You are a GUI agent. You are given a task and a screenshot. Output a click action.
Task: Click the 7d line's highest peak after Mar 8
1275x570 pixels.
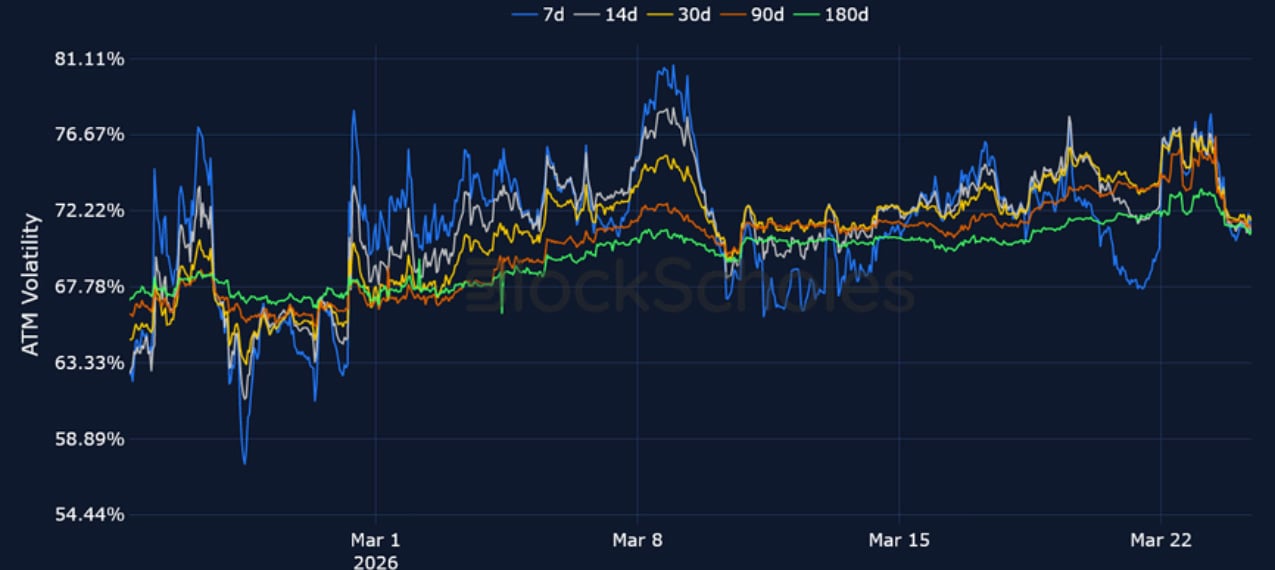click(673, 67)
